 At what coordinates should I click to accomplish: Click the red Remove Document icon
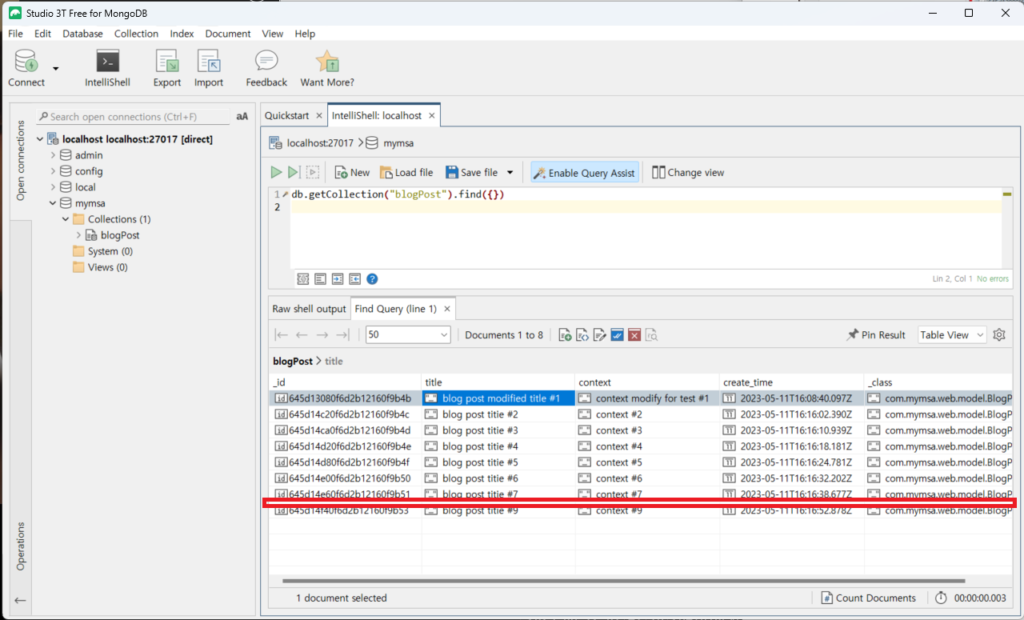[634, 335]
